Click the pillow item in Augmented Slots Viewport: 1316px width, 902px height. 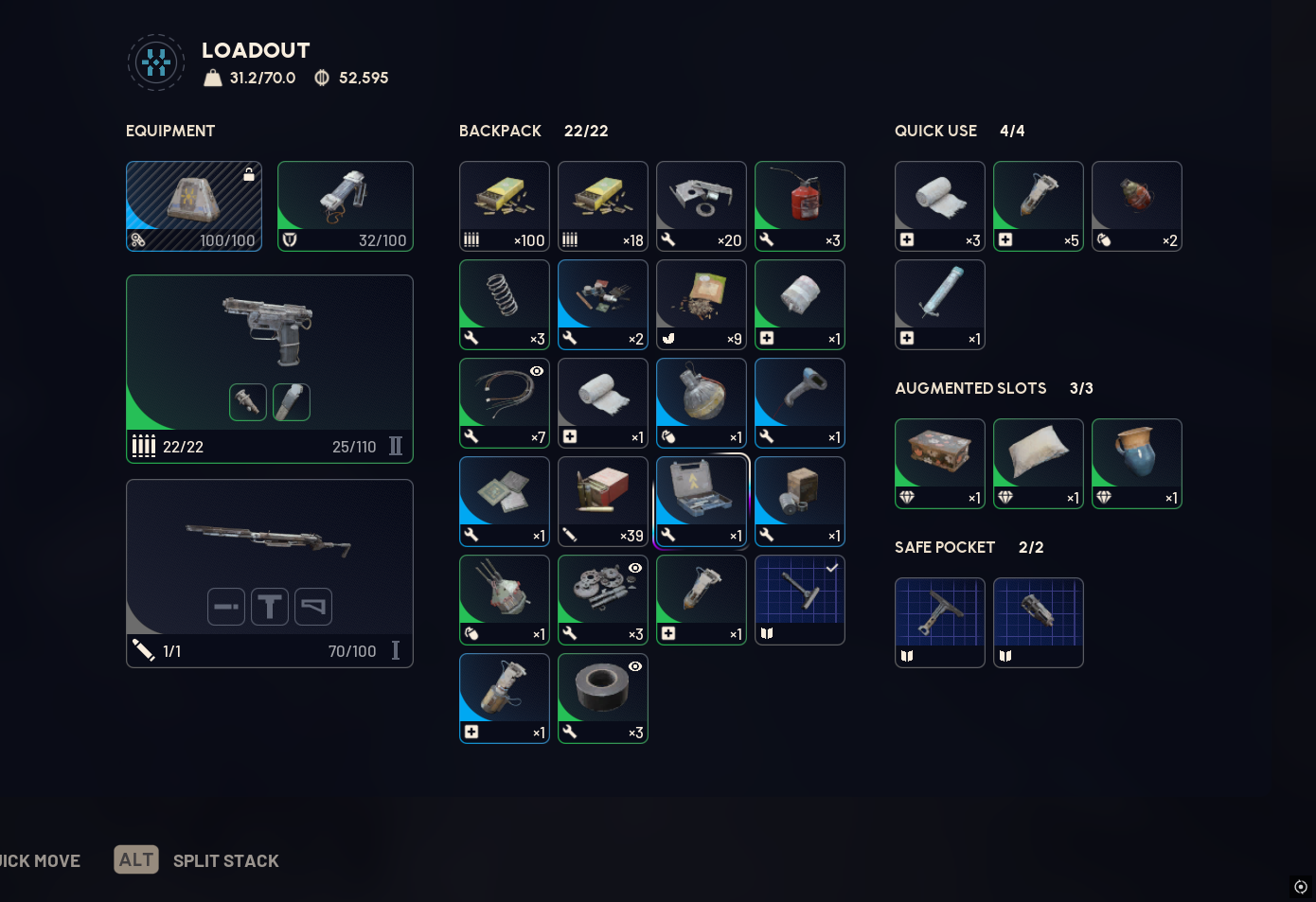click(x=1039, y=464)
